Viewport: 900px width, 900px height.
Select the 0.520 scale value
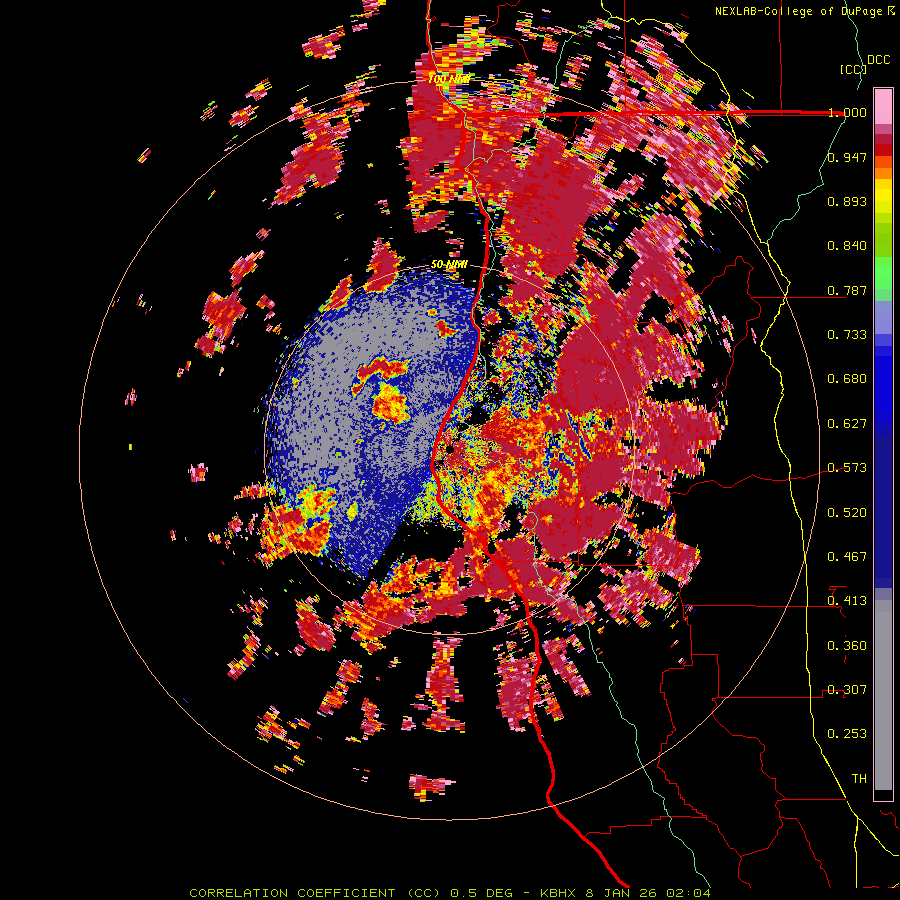click(847, 513)
